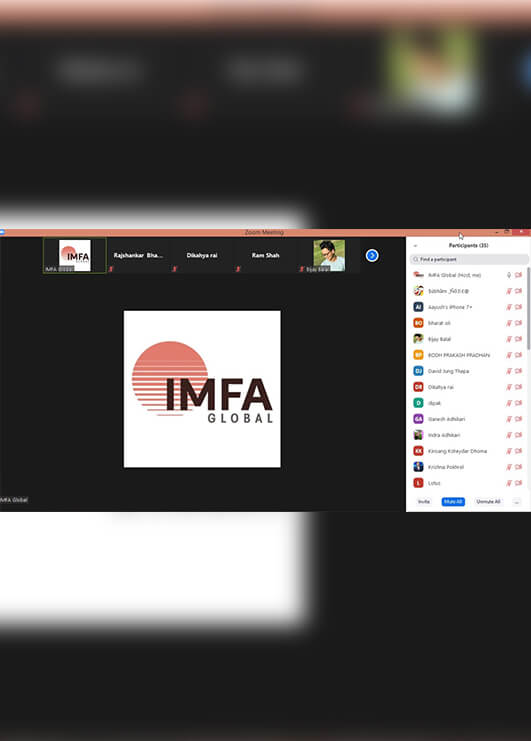Click video icon in Bijay Balal row
Viewport: 531px width, 741px height.
518,339
